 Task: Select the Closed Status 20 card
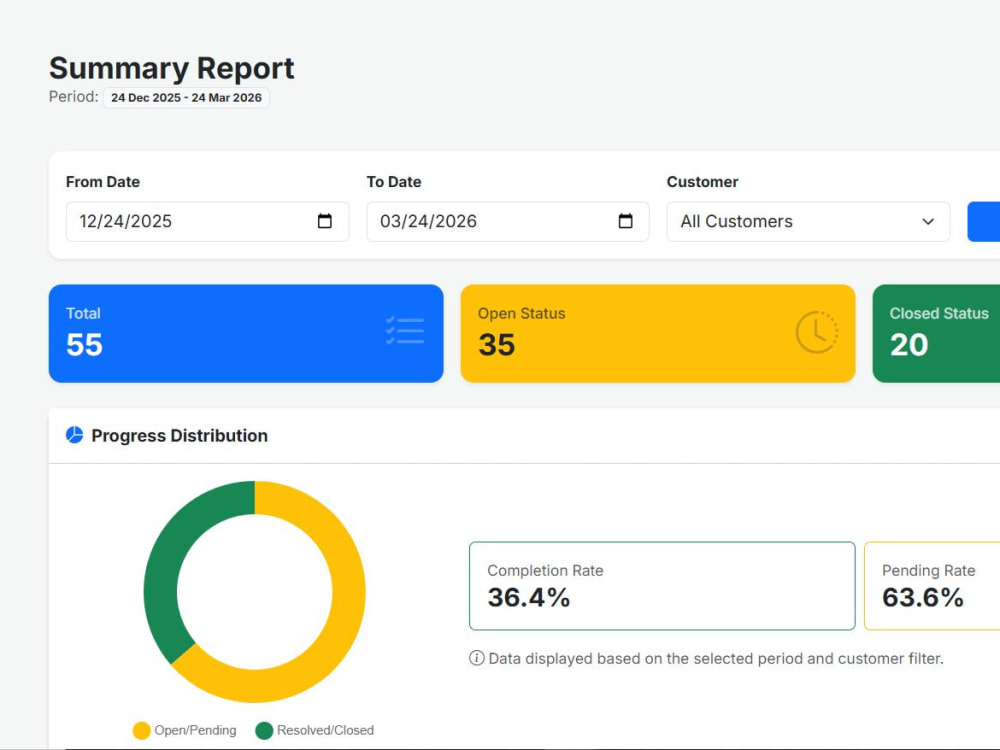936,334
